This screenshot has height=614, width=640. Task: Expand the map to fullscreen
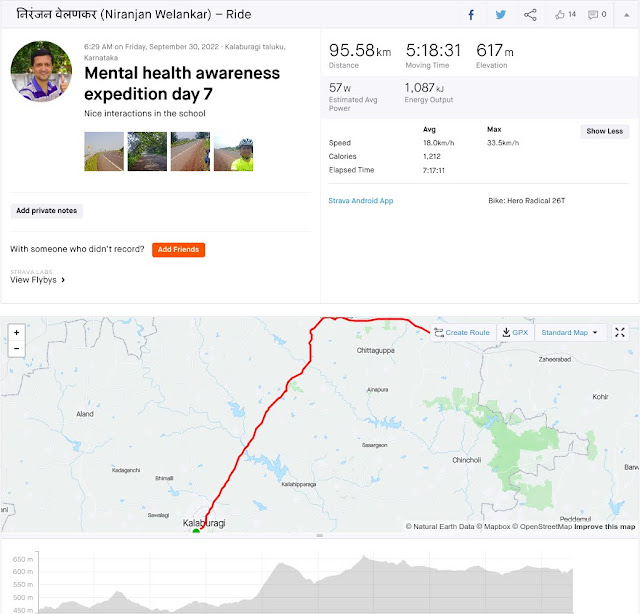pyautogui.click(x=620, y=332)
